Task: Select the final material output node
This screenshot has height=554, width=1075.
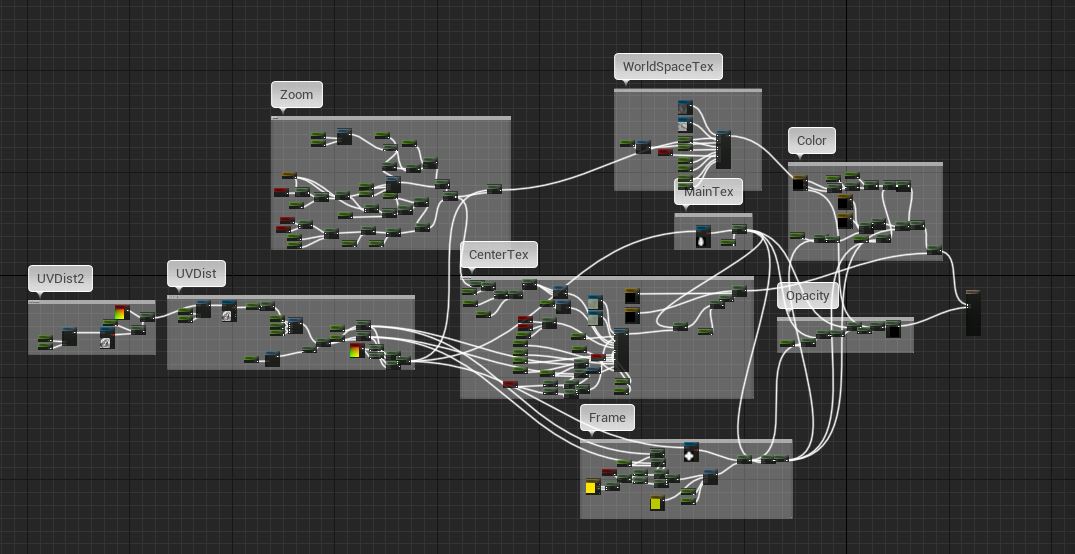Action: tap(972, 313)
